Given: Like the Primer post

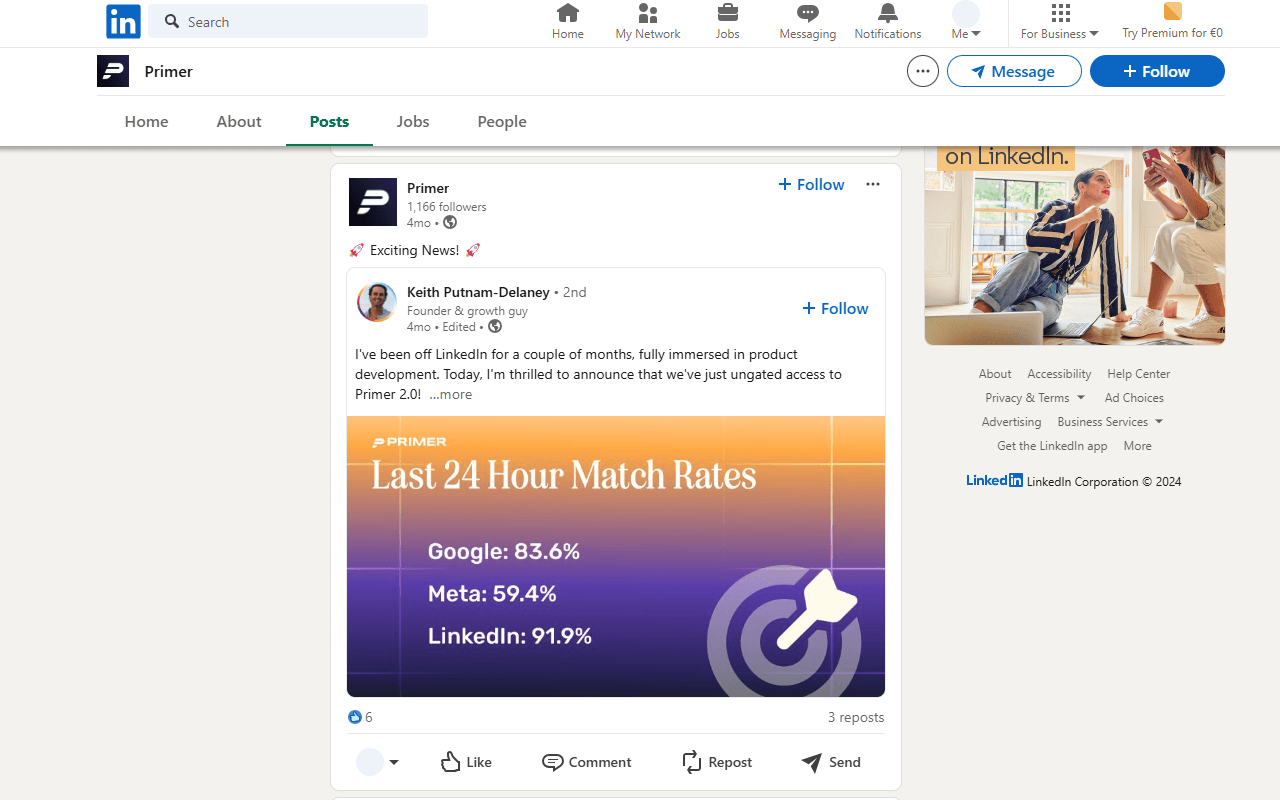Looking at the screenshot, I should [466, 762].
